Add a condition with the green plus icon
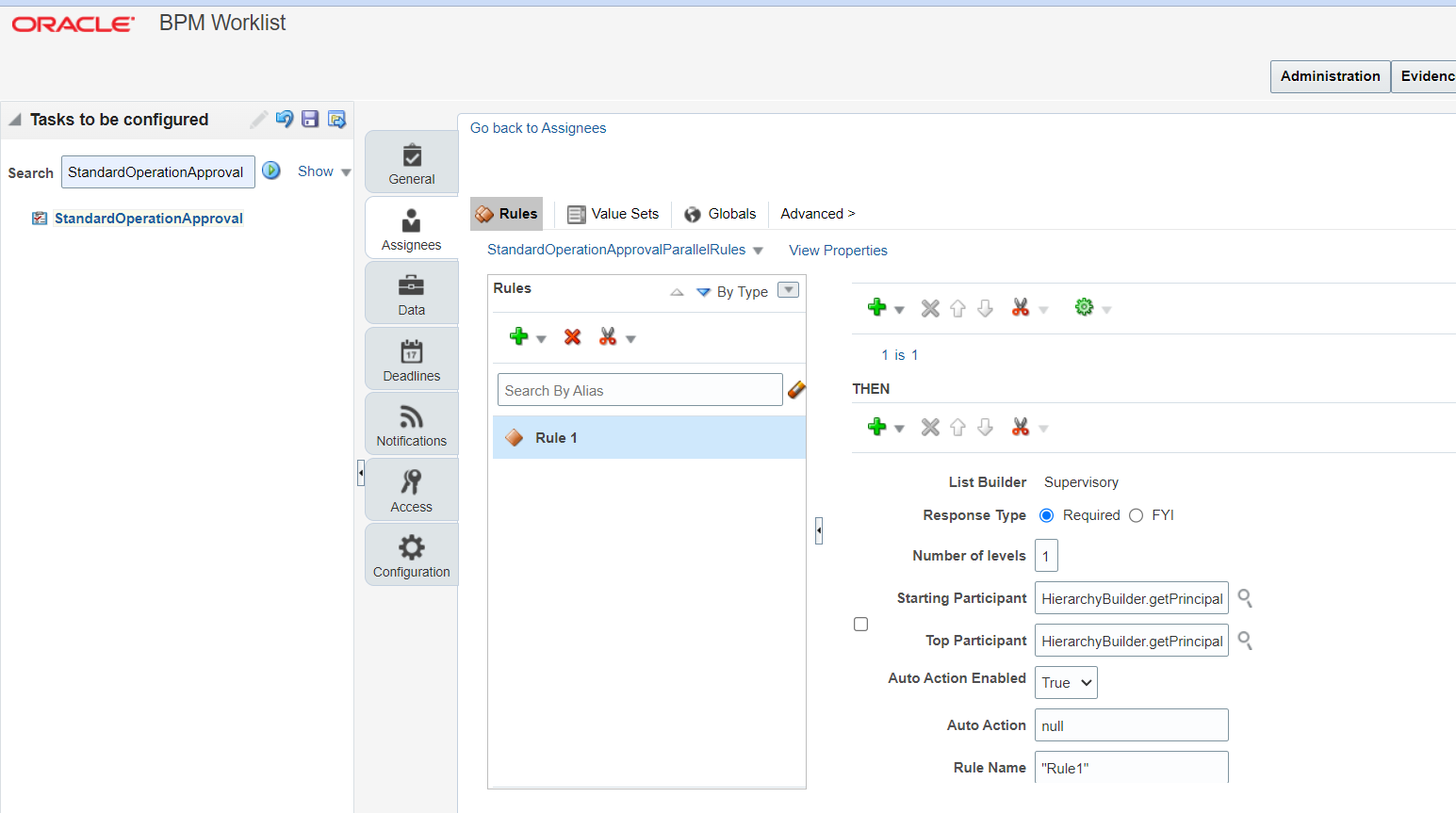 876,307
